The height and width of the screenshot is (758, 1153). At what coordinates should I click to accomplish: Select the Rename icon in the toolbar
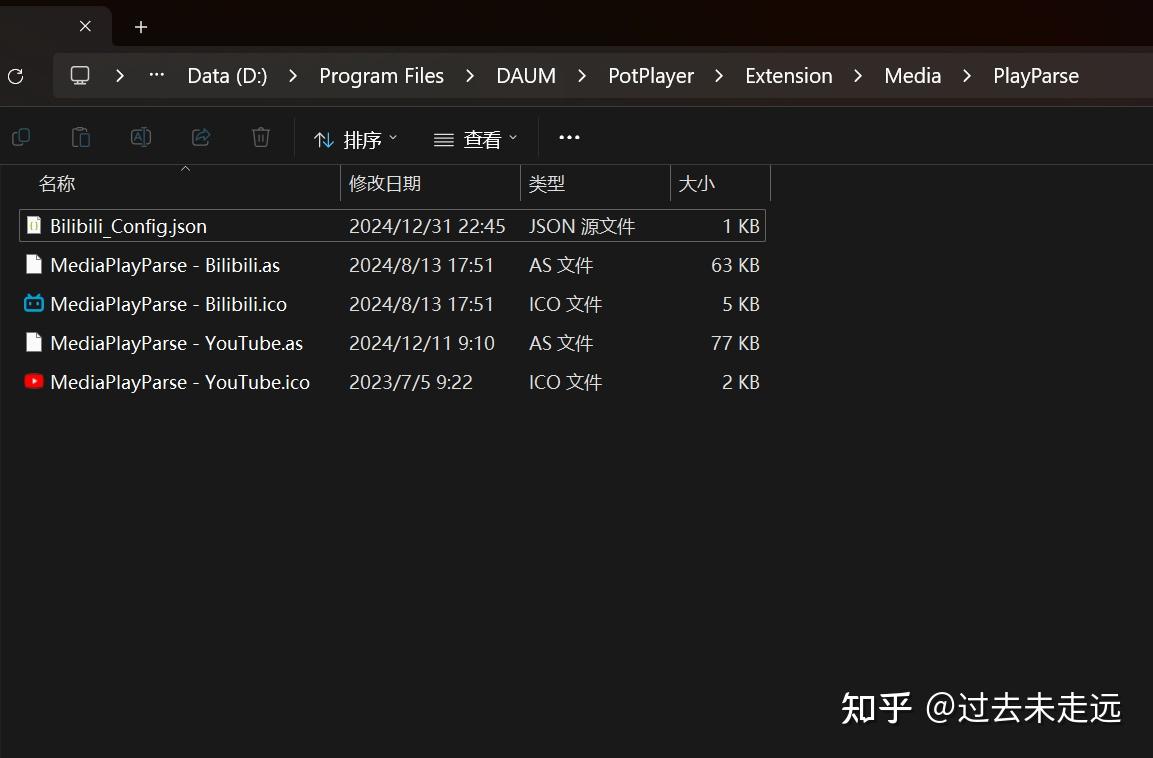coord(141,137)
